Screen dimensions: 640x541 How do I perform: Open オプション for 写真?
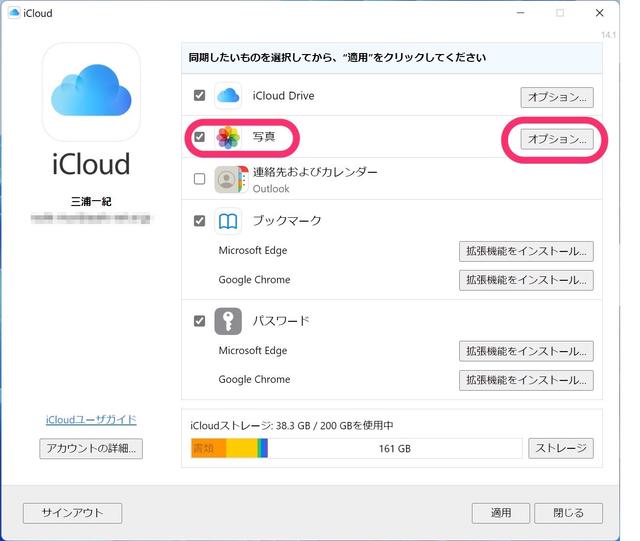pos(556,139)
